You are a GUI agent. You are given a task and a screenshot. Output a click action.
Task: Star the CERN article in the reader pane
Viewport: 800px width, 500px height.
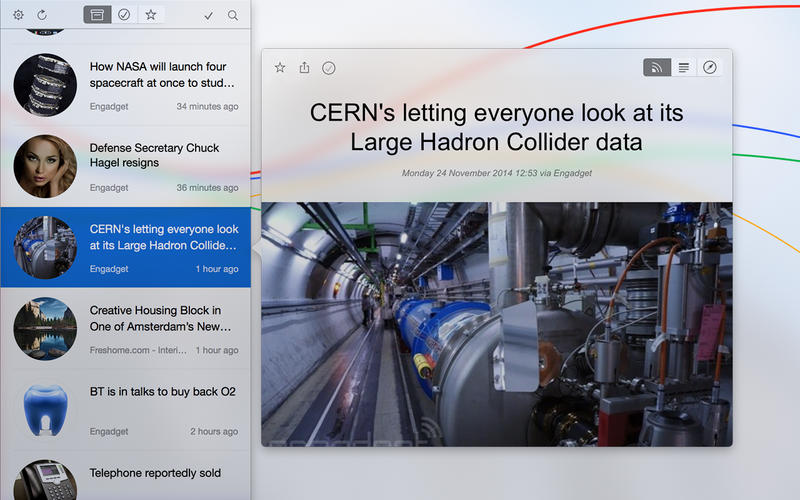click(280, 68)
